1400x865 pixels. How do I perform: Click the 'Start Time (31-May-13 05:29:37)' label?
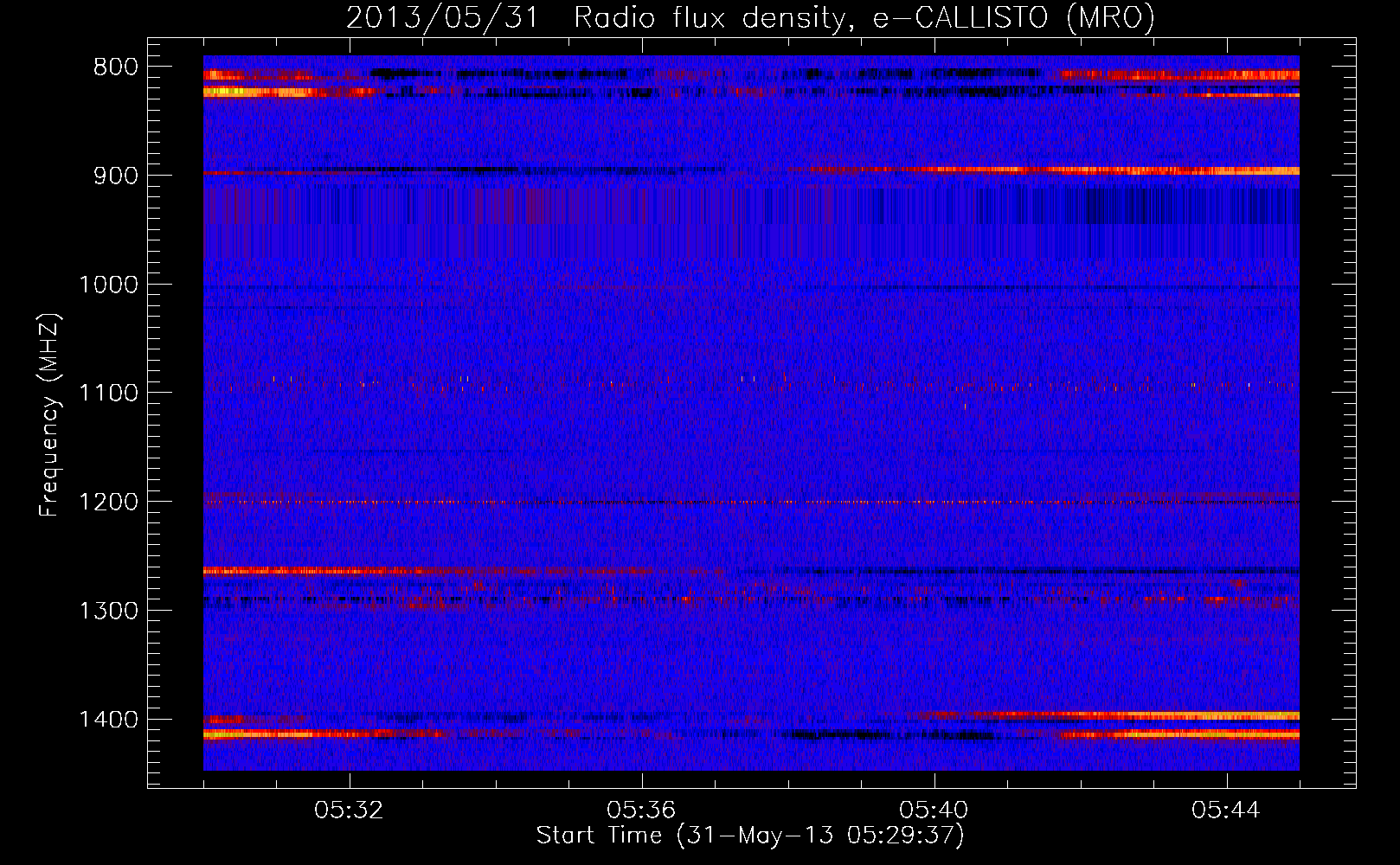tap(750, 836)
